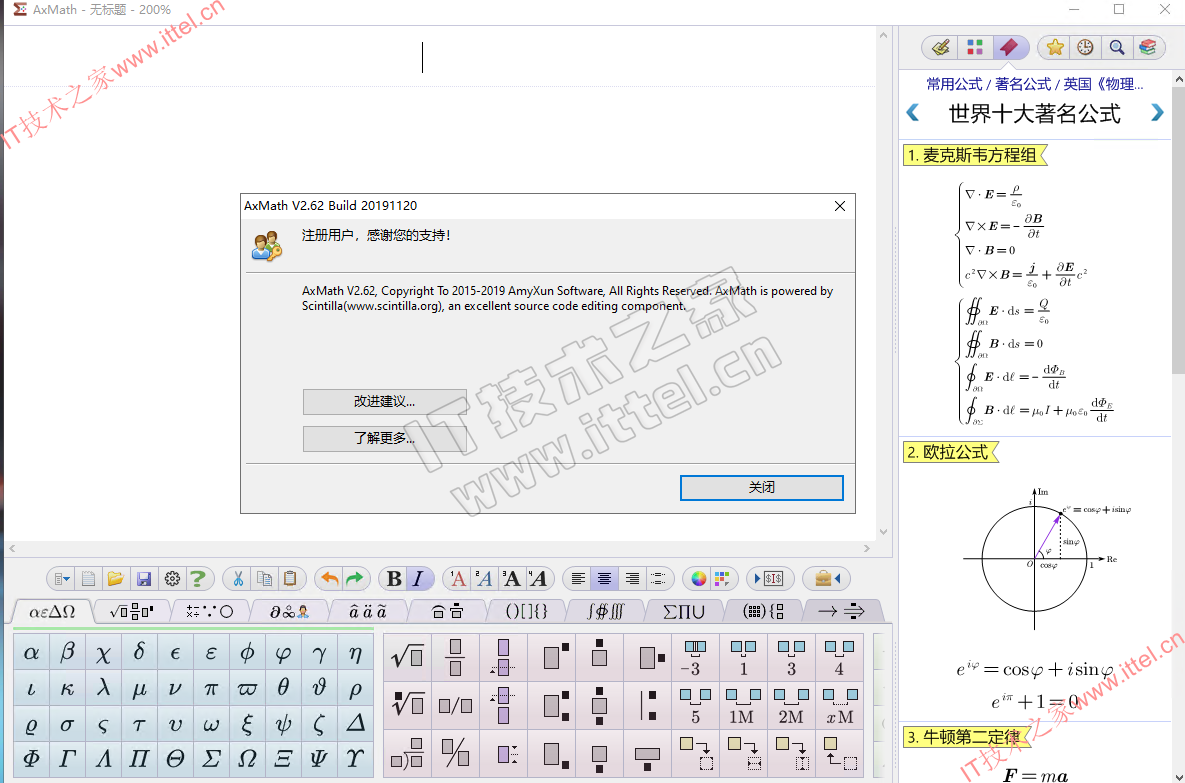Viewport: 1185px width, 783px height.
Task: Insert Greek letter pi
Action: click(211, 688)
